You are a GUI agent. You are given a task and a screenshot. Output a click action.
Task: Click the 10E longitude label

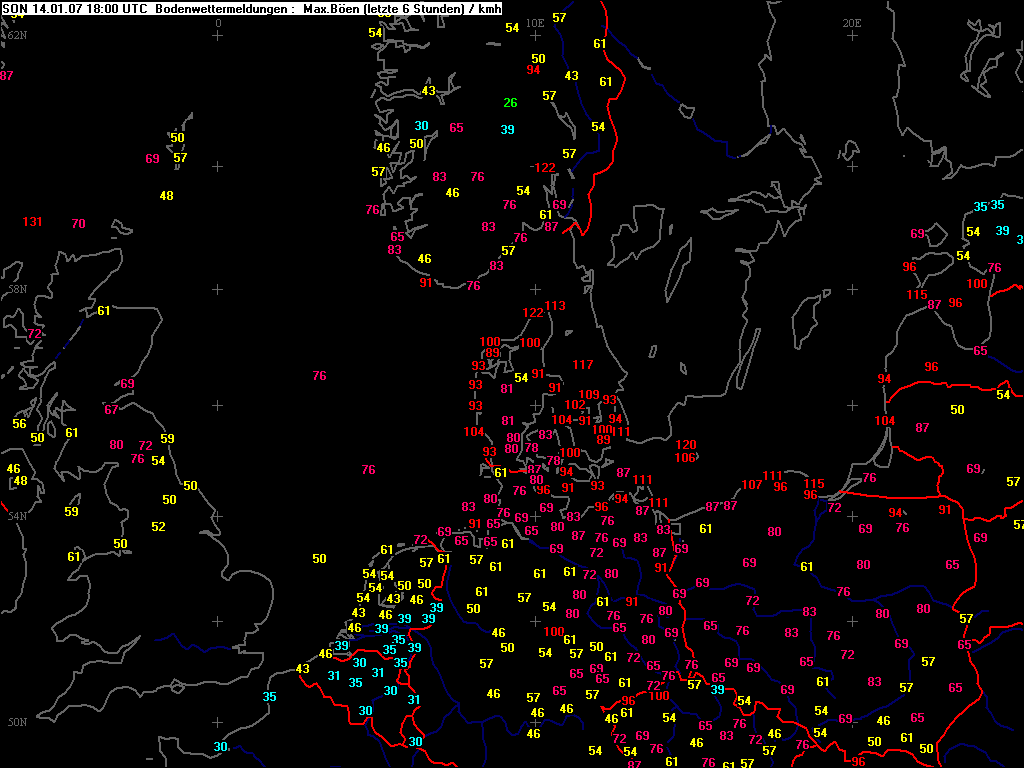click(535, 22)
